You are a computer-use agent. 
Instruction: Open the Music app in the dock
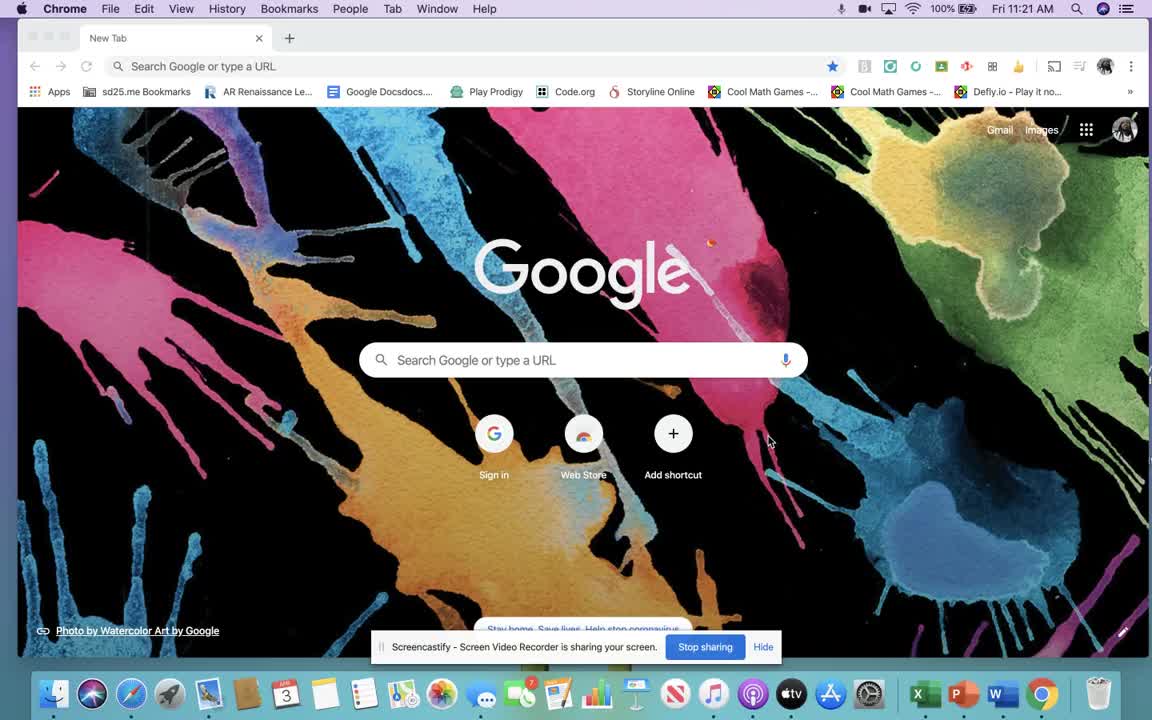(713, 694)
